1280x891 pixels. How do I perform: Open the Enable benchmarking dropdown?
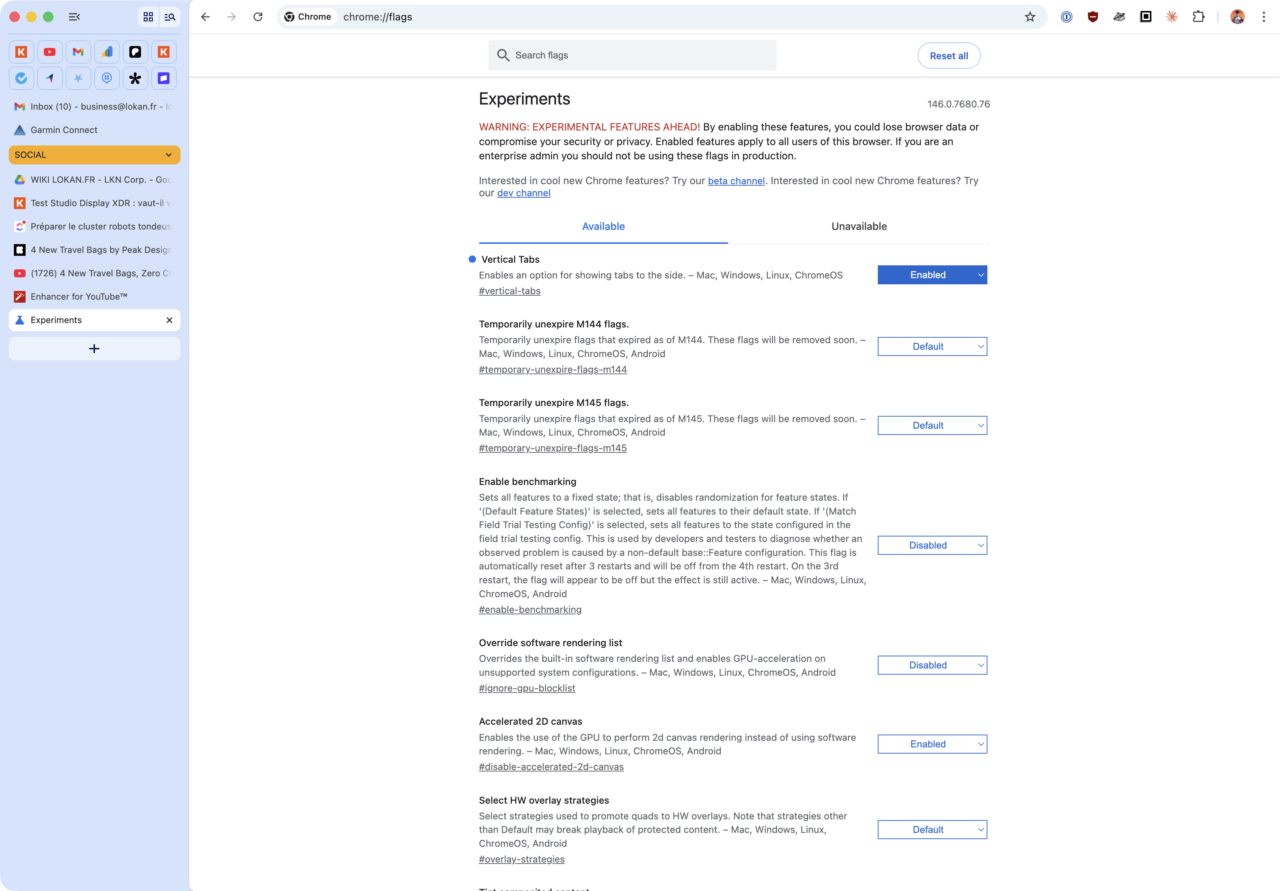pyautogui.click(x=932, y=545)
